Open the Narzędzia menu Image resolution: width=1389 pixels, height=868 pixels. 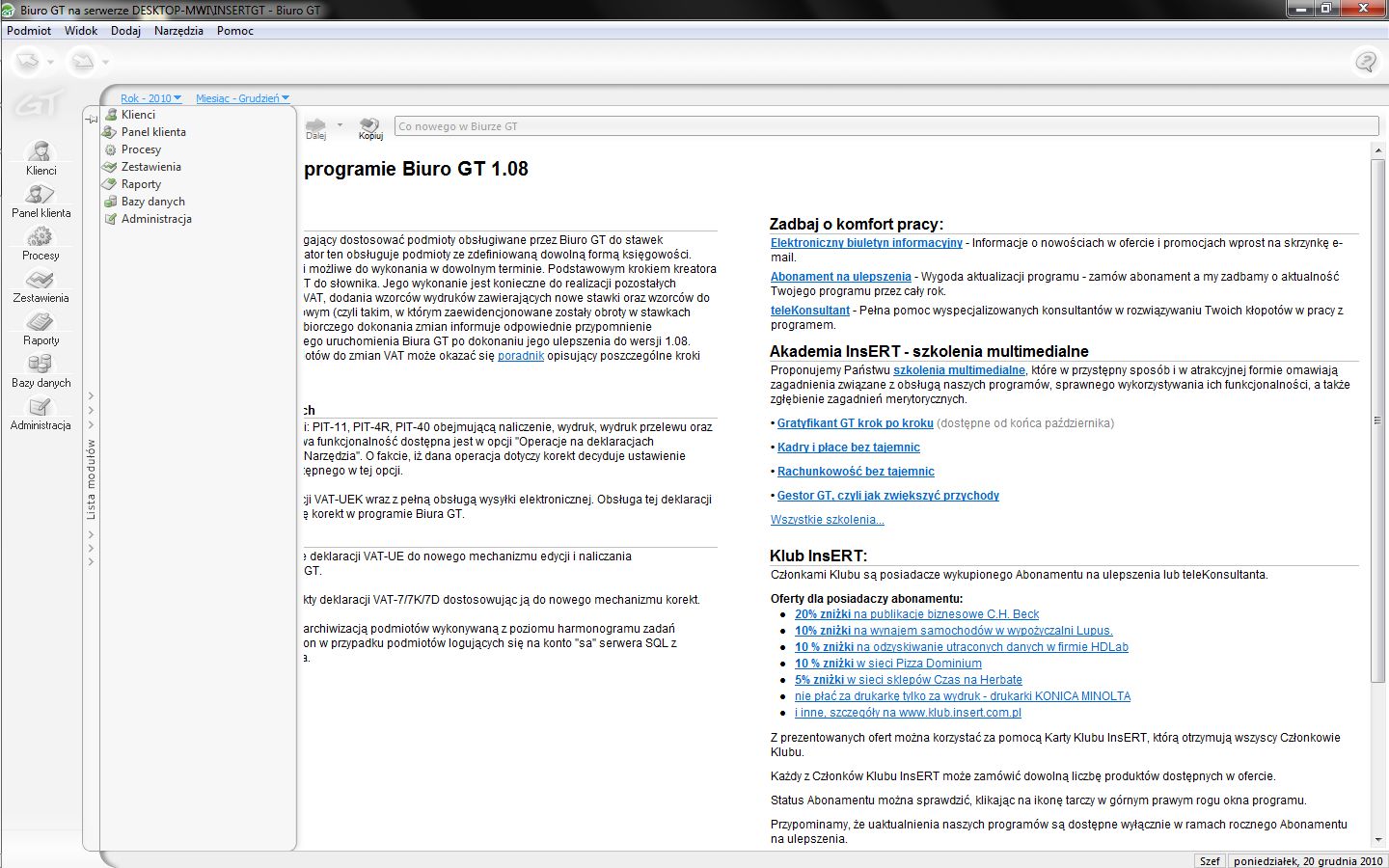point(178,31)
